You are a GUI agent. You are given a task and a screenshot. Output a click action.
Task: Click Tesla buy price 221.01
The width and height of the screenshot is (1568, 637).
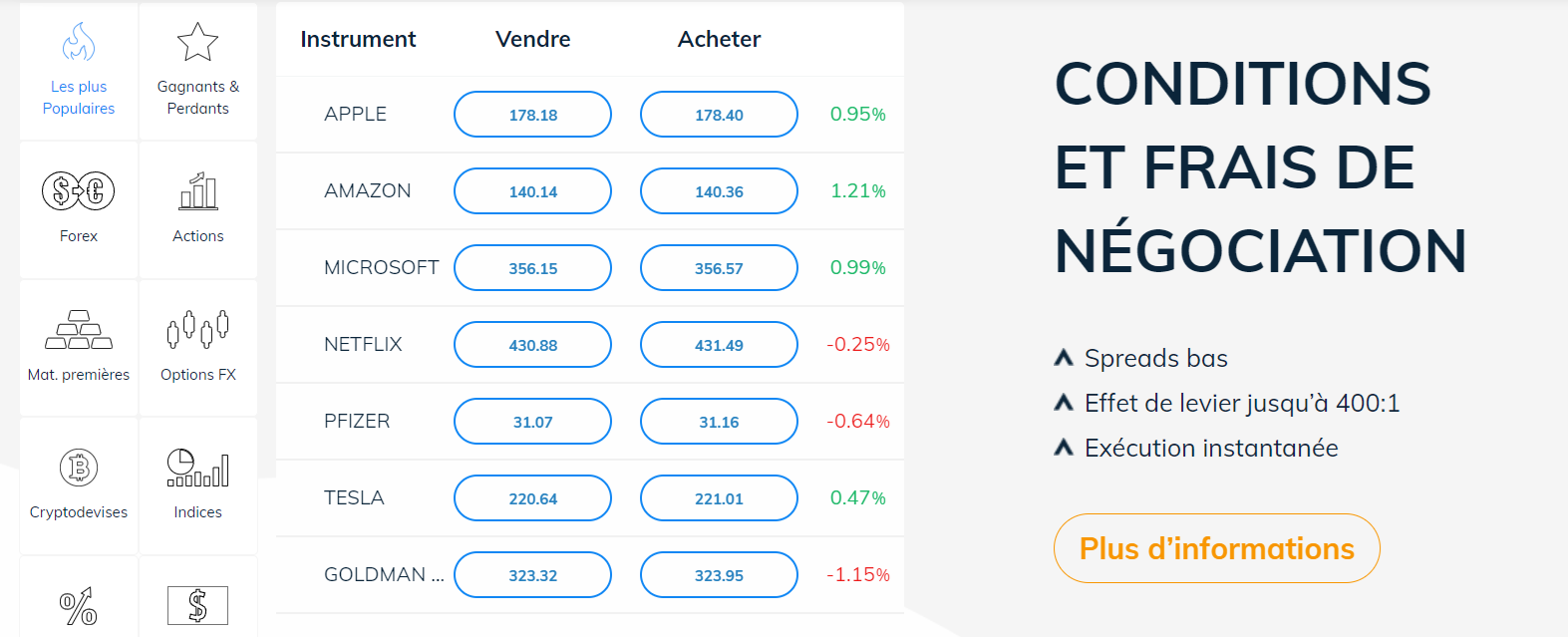pyautogui.click(x=719, y=498)
